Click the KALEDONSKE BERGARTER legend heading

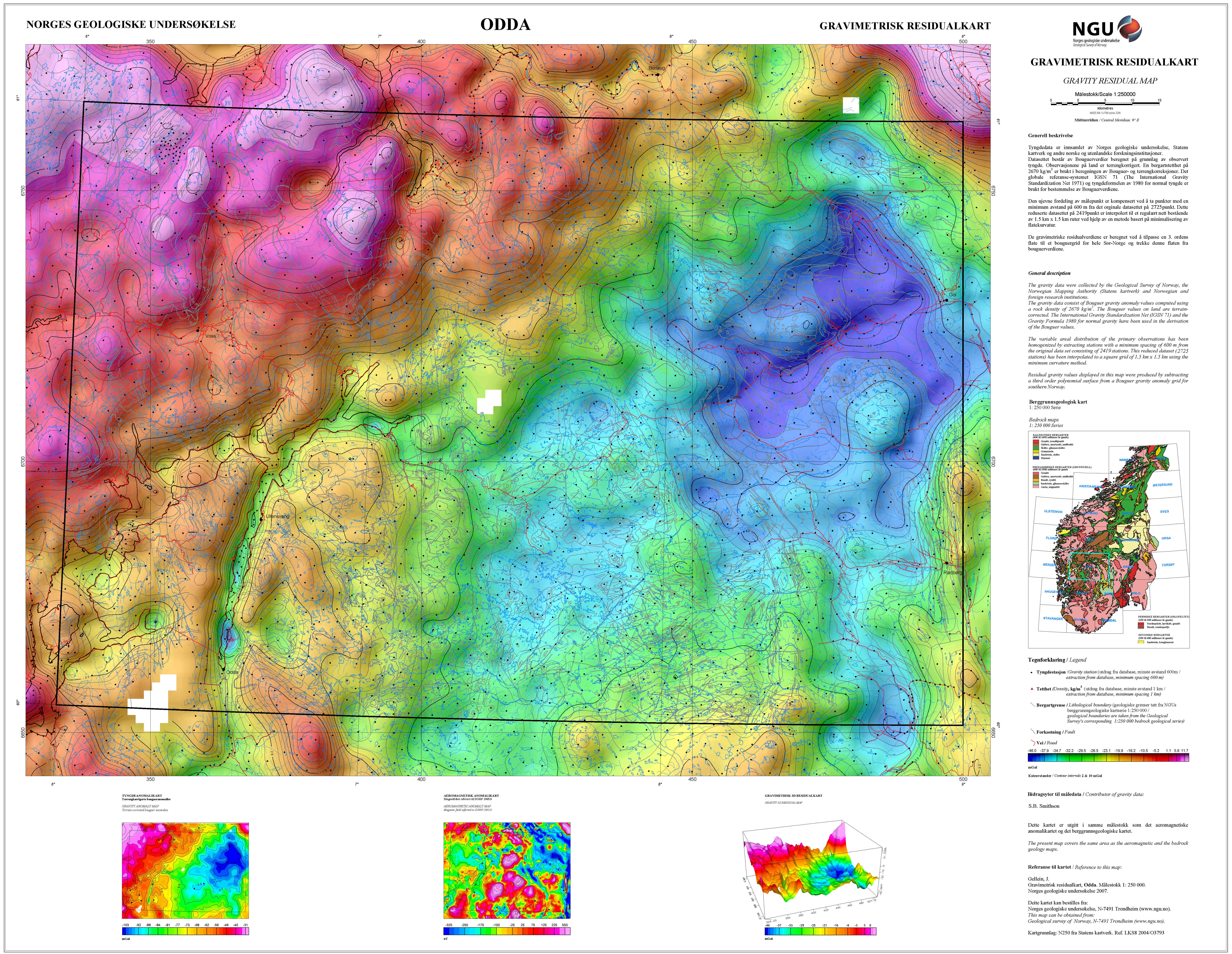(x=1051, y=435)
